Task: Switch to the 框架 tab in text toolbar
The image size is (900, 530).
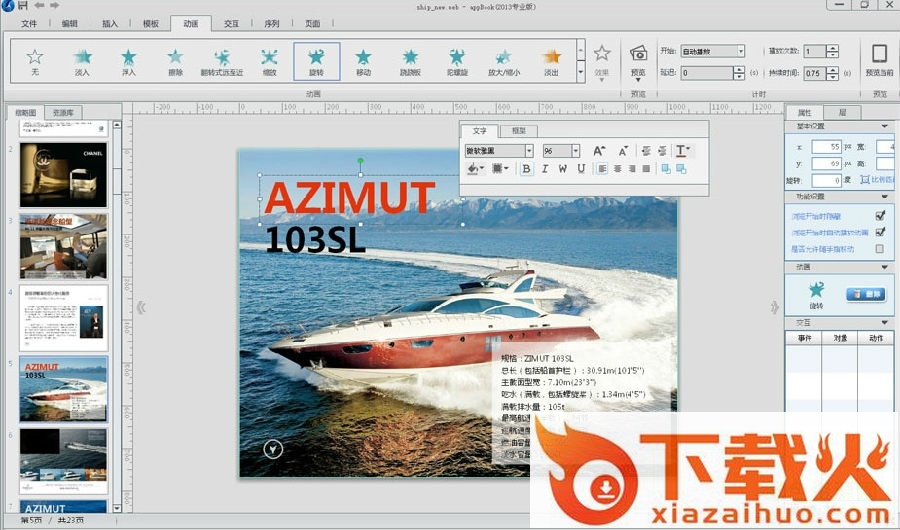Action: tap(518, 131)
